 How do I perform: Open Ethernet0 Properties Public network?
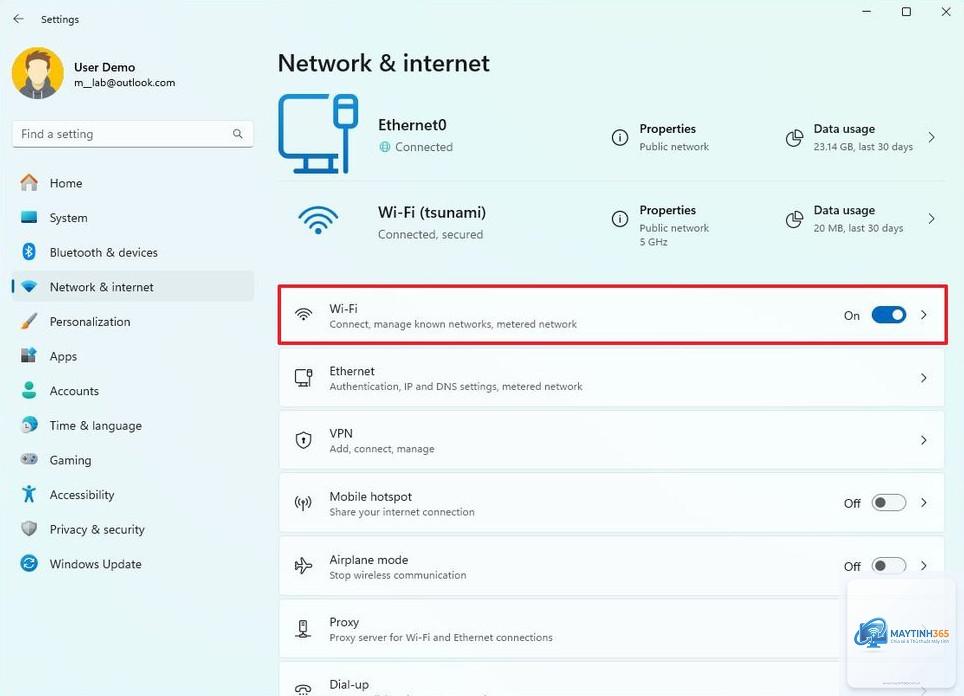tap(660, 137)
